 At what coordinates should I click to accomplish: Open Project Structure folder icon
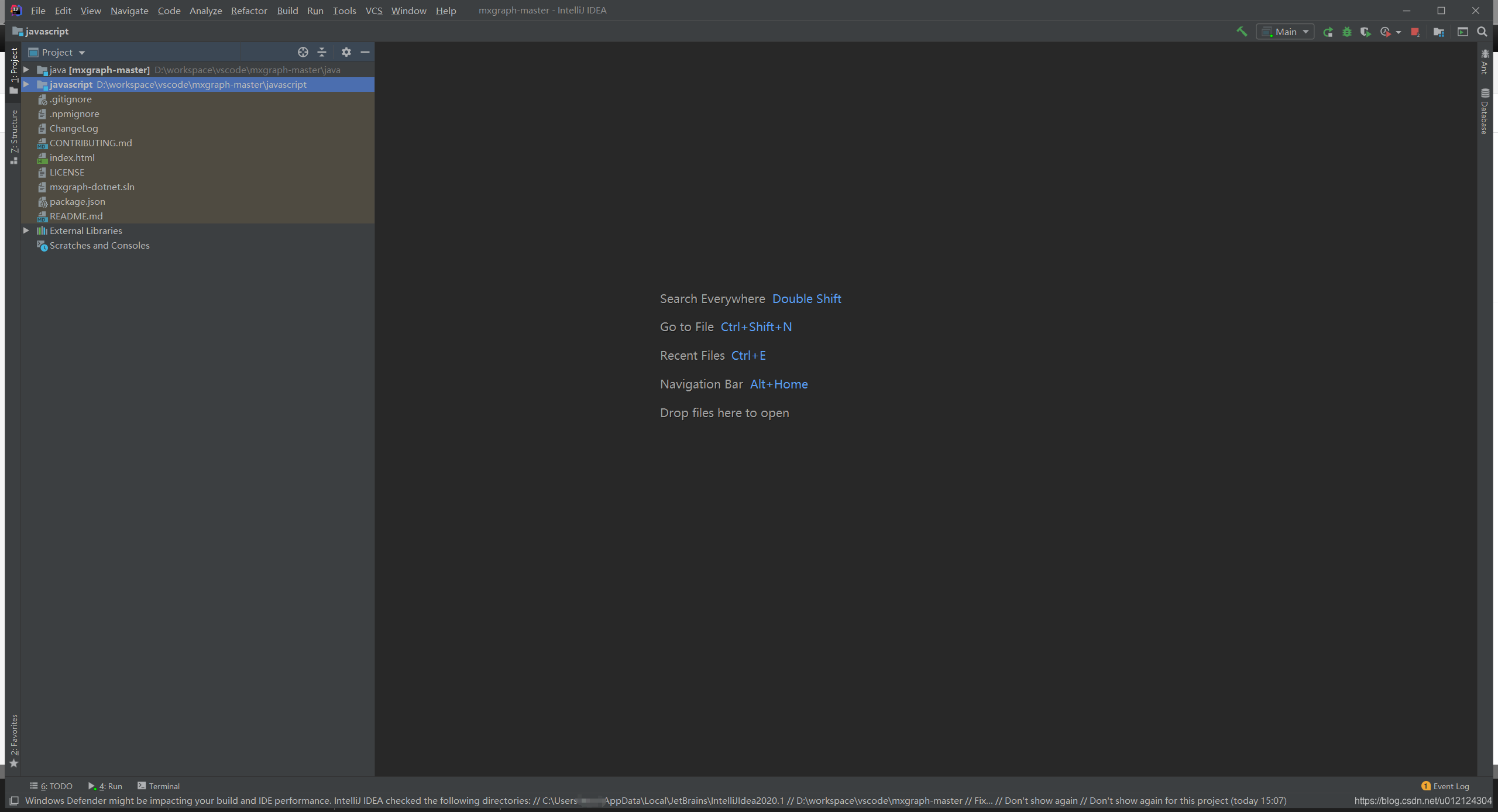pyautogui.click(x=1438, y=32)
